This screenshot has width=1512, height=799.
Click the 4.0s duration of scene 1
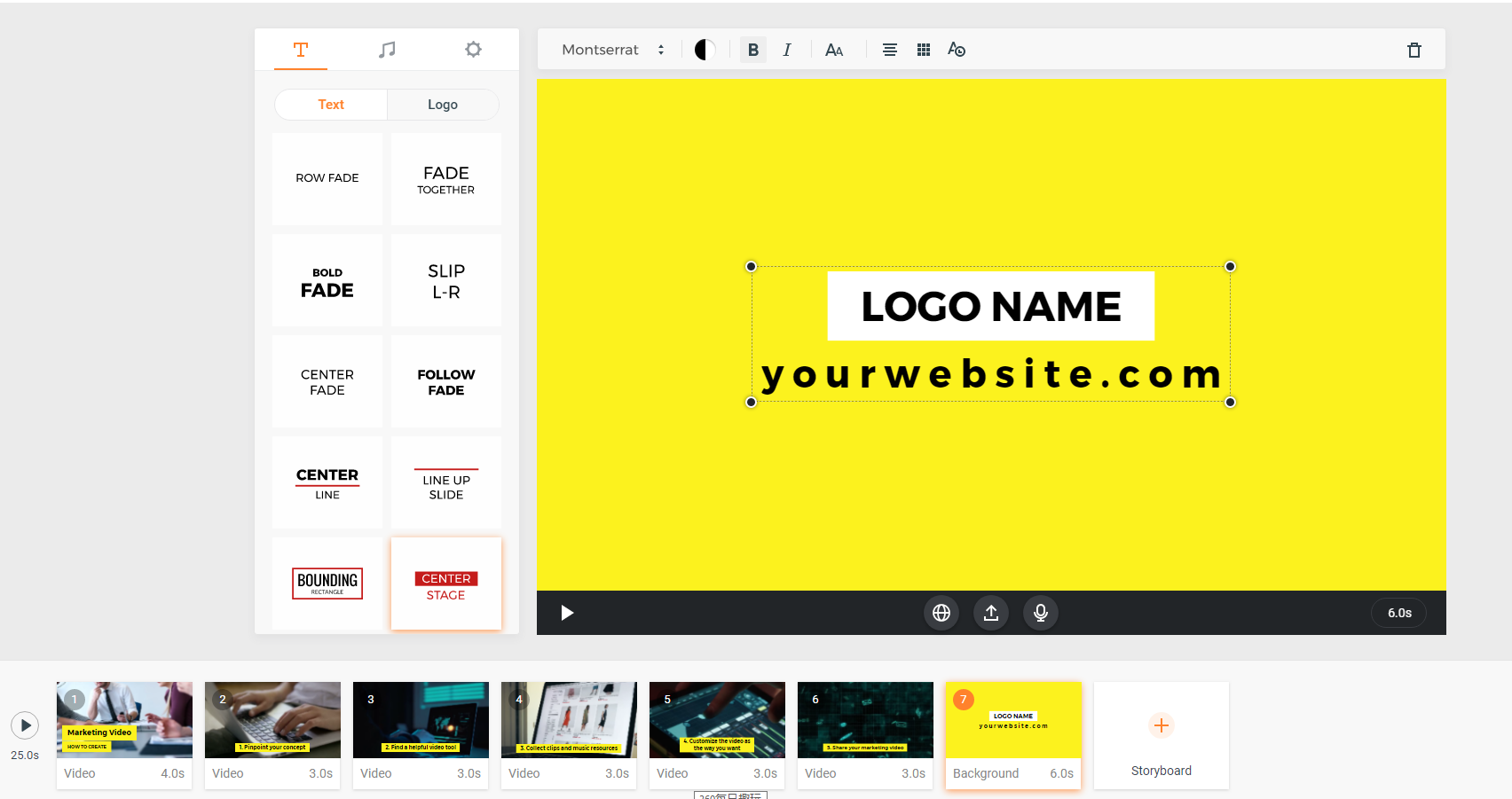pyautogui.click(x=173, y=773)
